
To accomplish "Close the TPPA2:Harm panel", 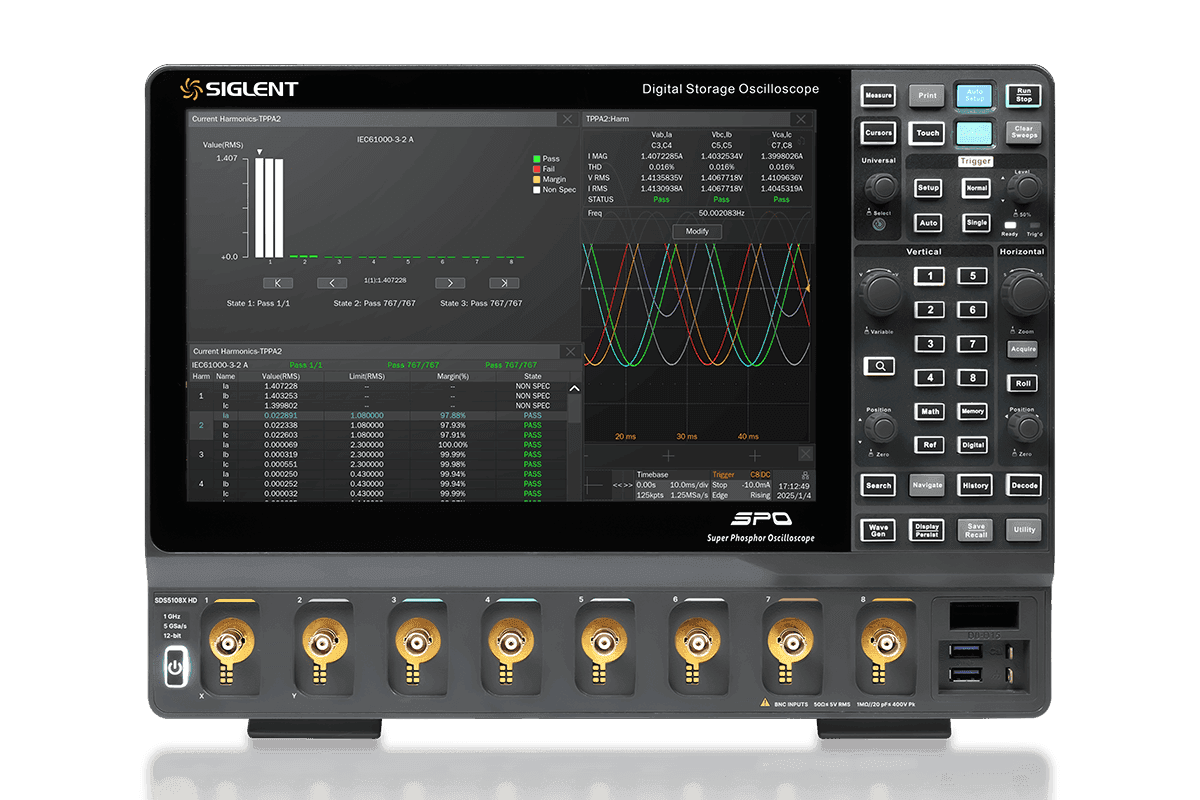I will tap(801, 119).
